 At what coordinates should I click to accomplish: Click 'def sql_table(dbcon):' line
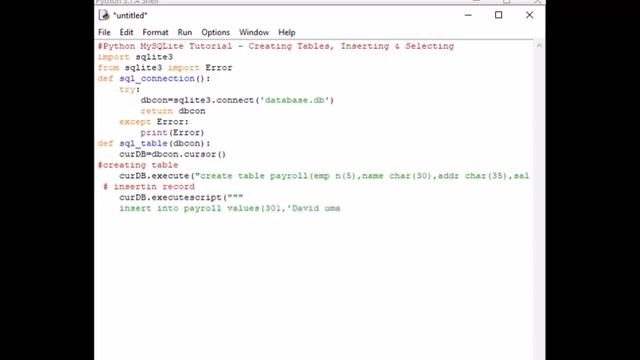click(154, 143)
